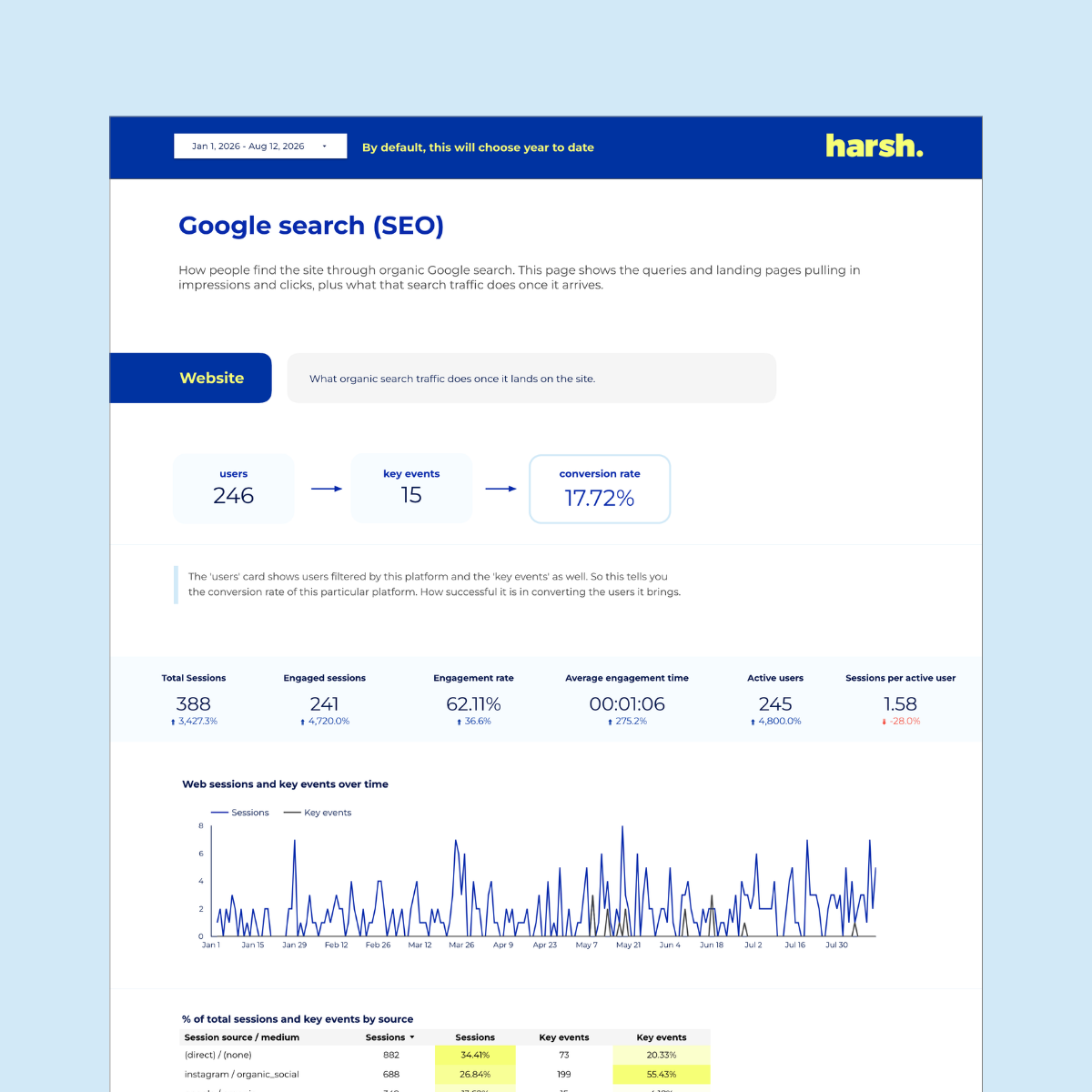1092x1092 pixels.
Task: Click the harsh. logo in the header
Action: (x=874, y=146)
